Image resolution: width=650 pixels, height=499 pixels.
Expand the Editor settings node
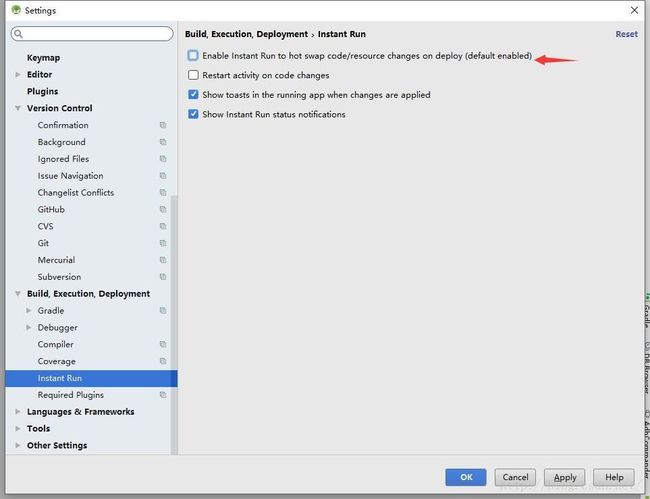18,75
